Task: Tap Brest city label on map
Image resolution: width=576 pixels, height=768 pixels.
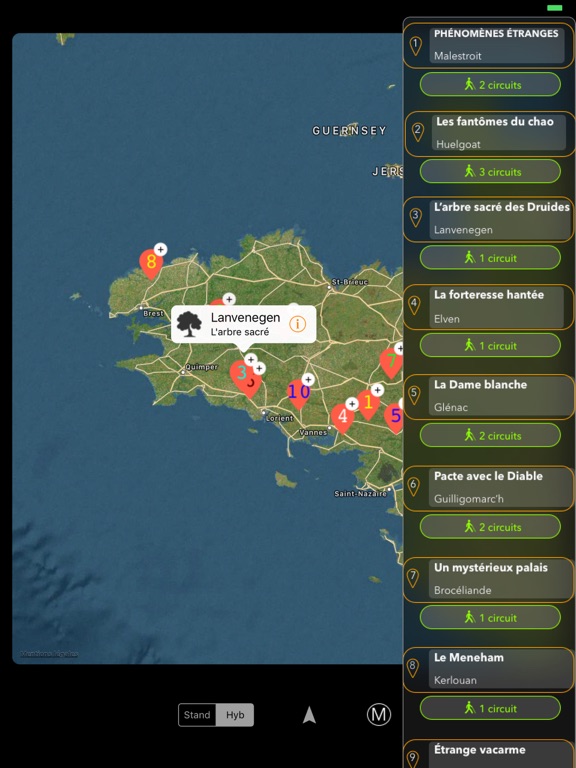Action: 153,313
